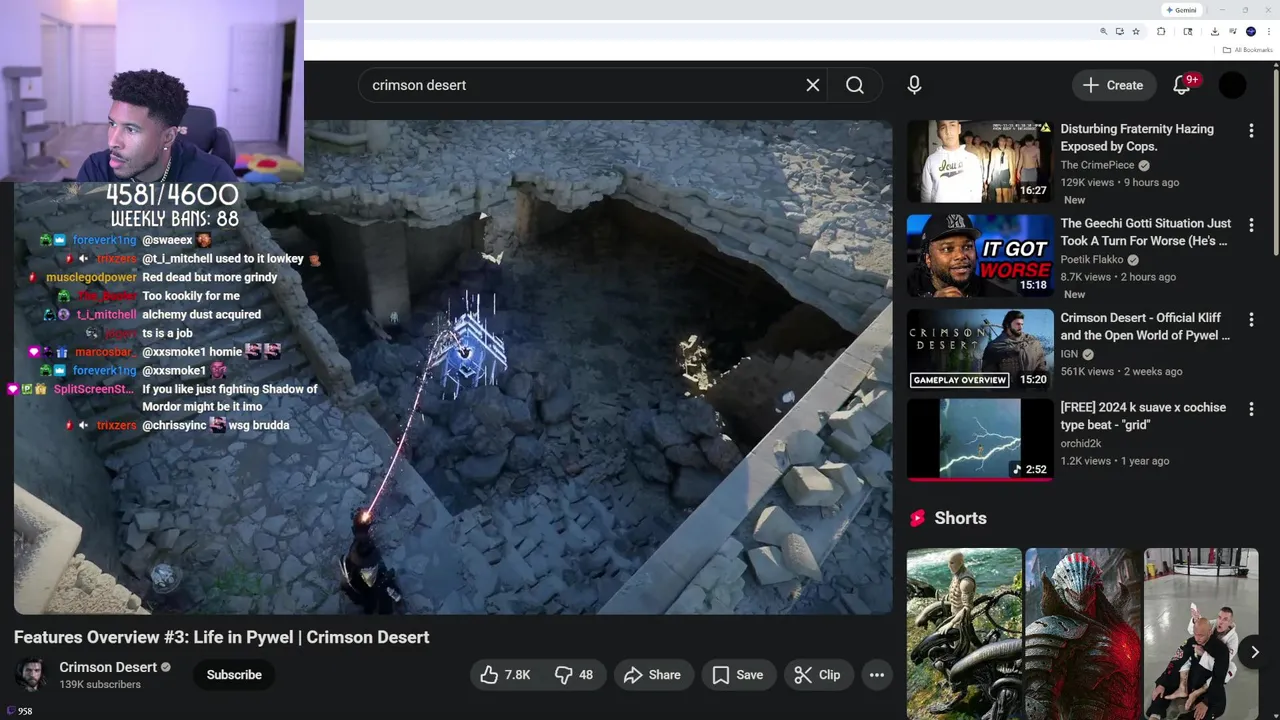Advance the Shorts shelf with right arrow

pos(1254,652)
